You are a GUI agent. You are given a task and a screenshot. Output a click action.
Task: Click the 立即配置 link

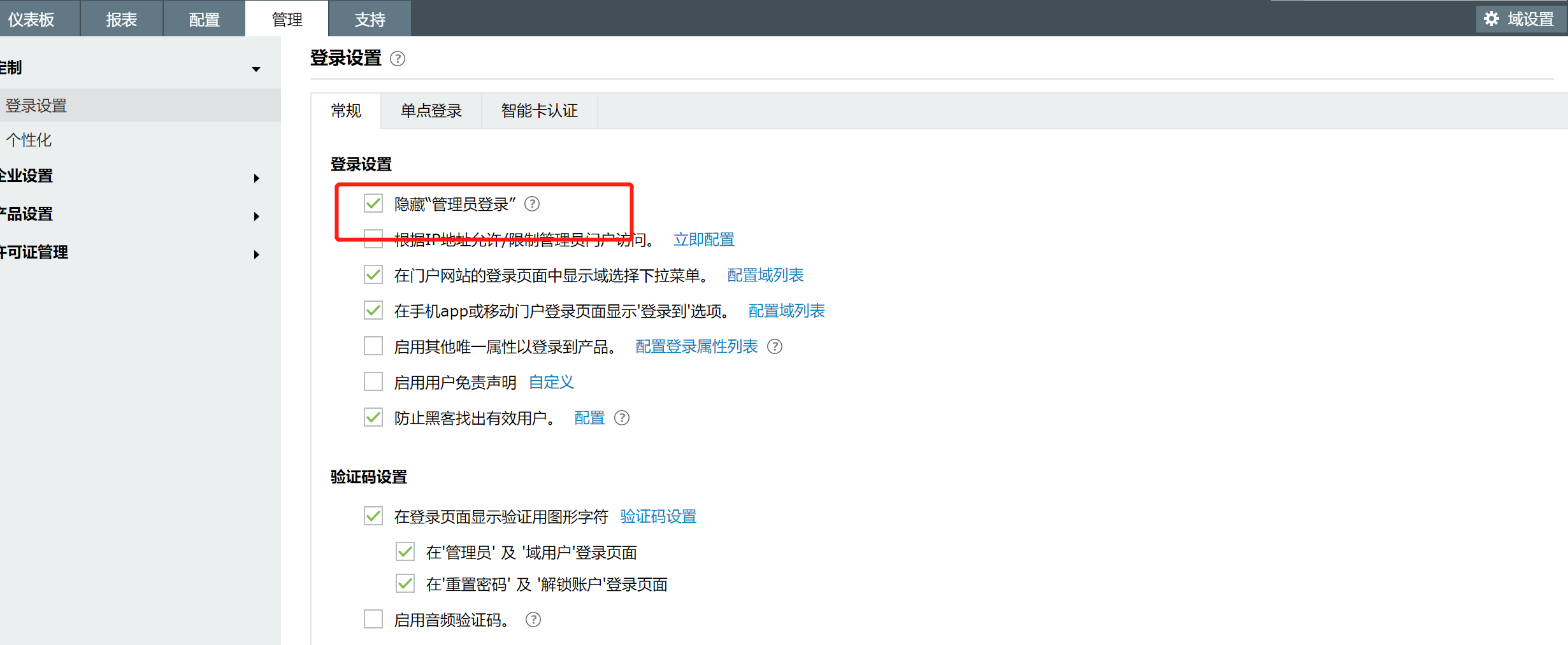click(704, 239)
